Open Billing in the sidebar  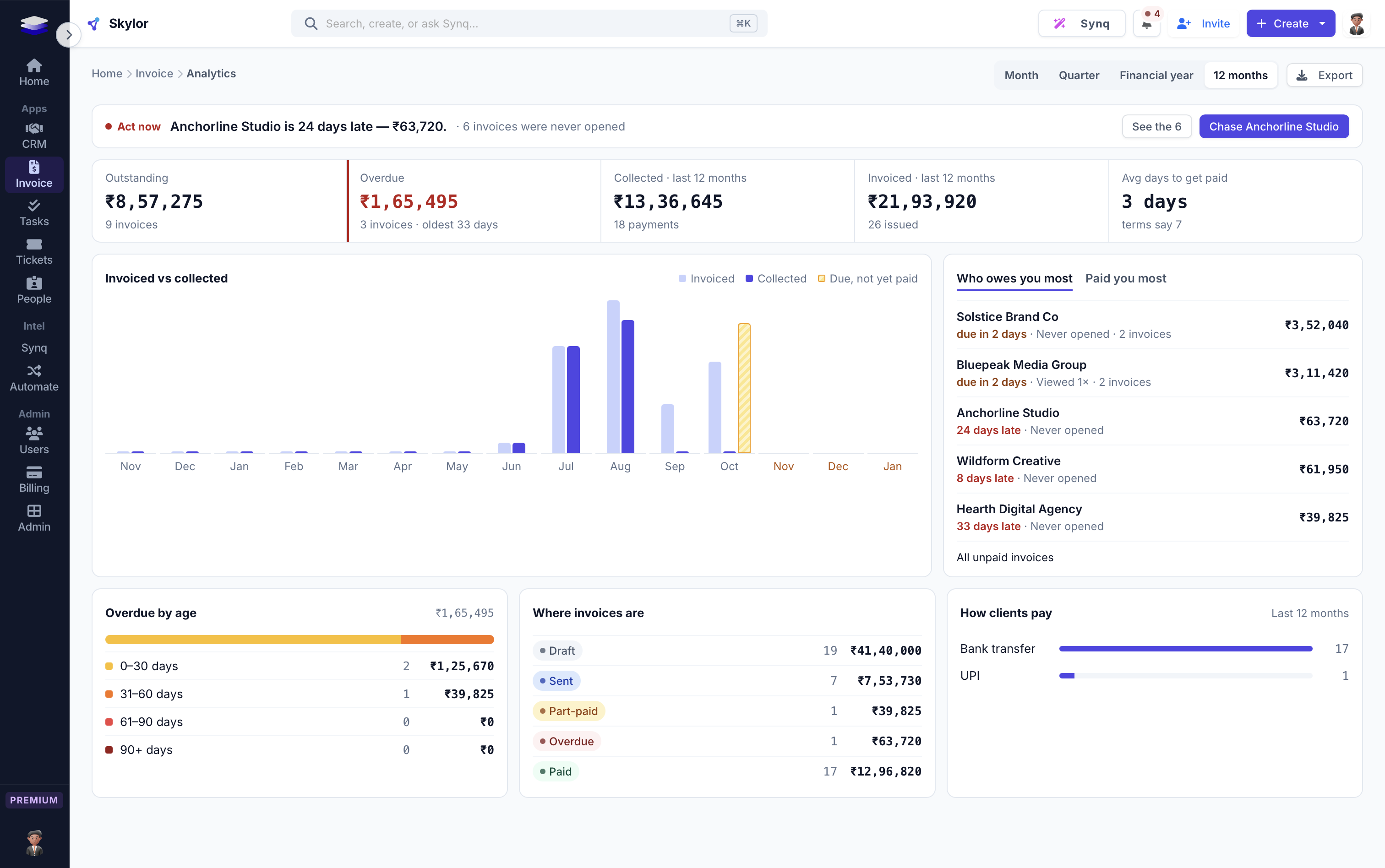(x=34, y=479)
